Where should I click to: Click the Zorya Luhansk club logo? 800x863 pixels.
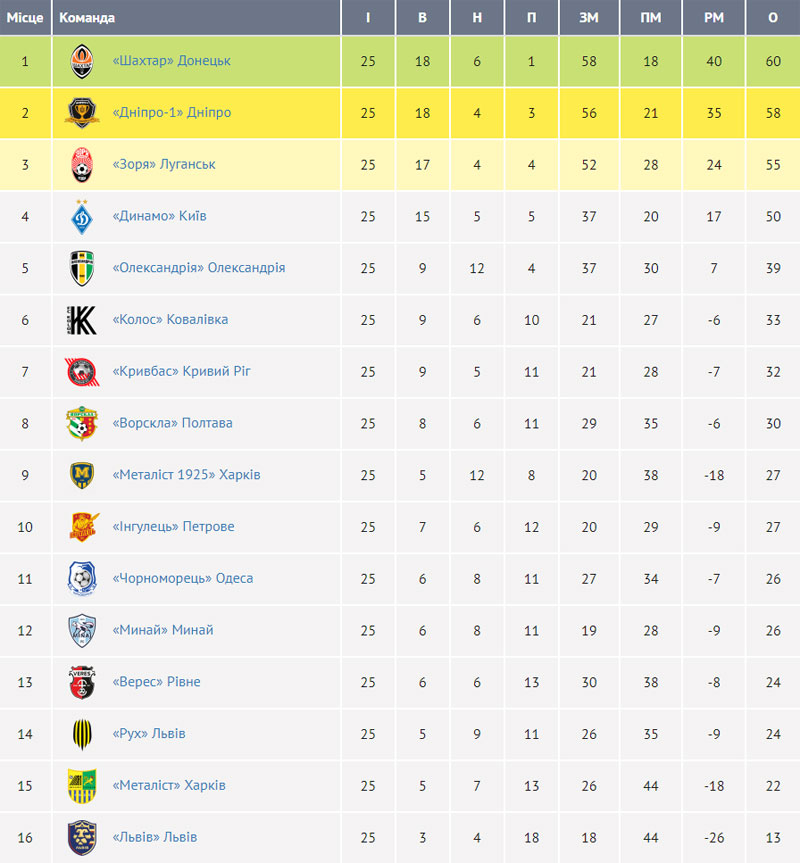(82, 165)
